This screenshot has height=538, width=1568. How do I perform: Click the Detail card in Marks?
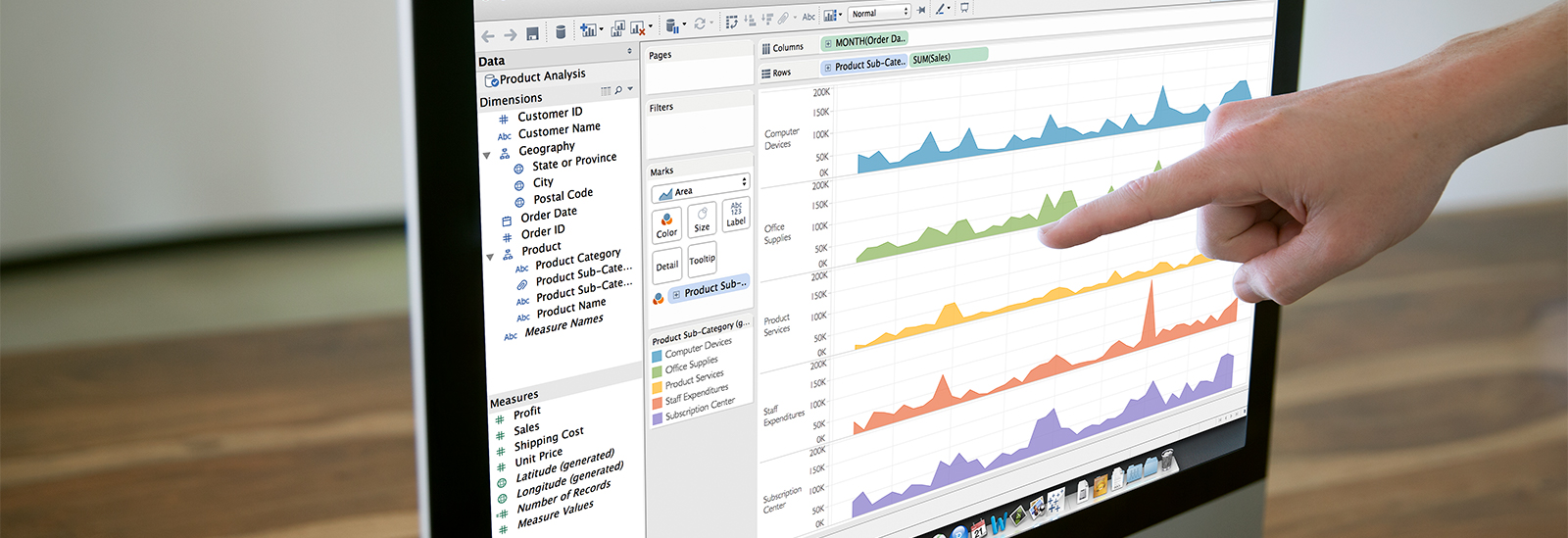[x=667, y=266]
